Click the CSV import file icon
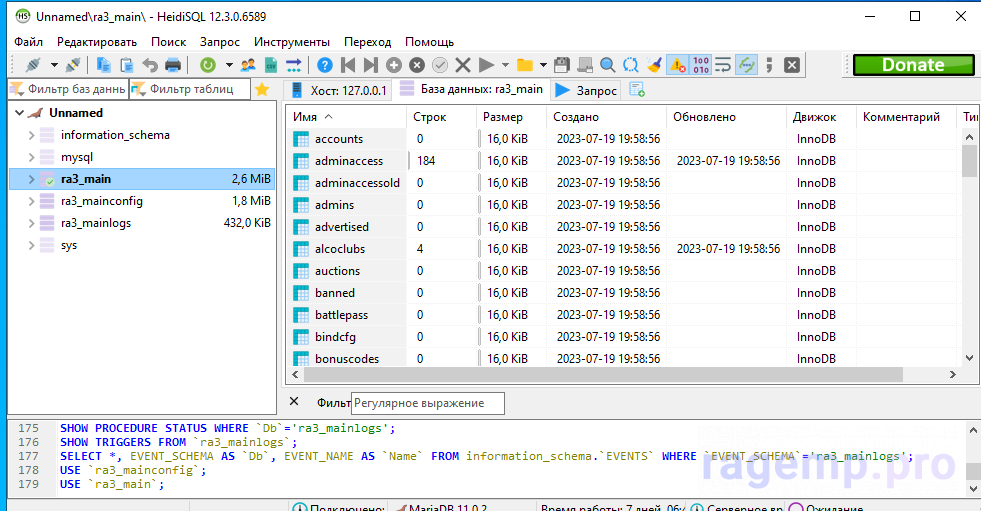The width and height of the screenshot is (981, 511). [271, 65]
